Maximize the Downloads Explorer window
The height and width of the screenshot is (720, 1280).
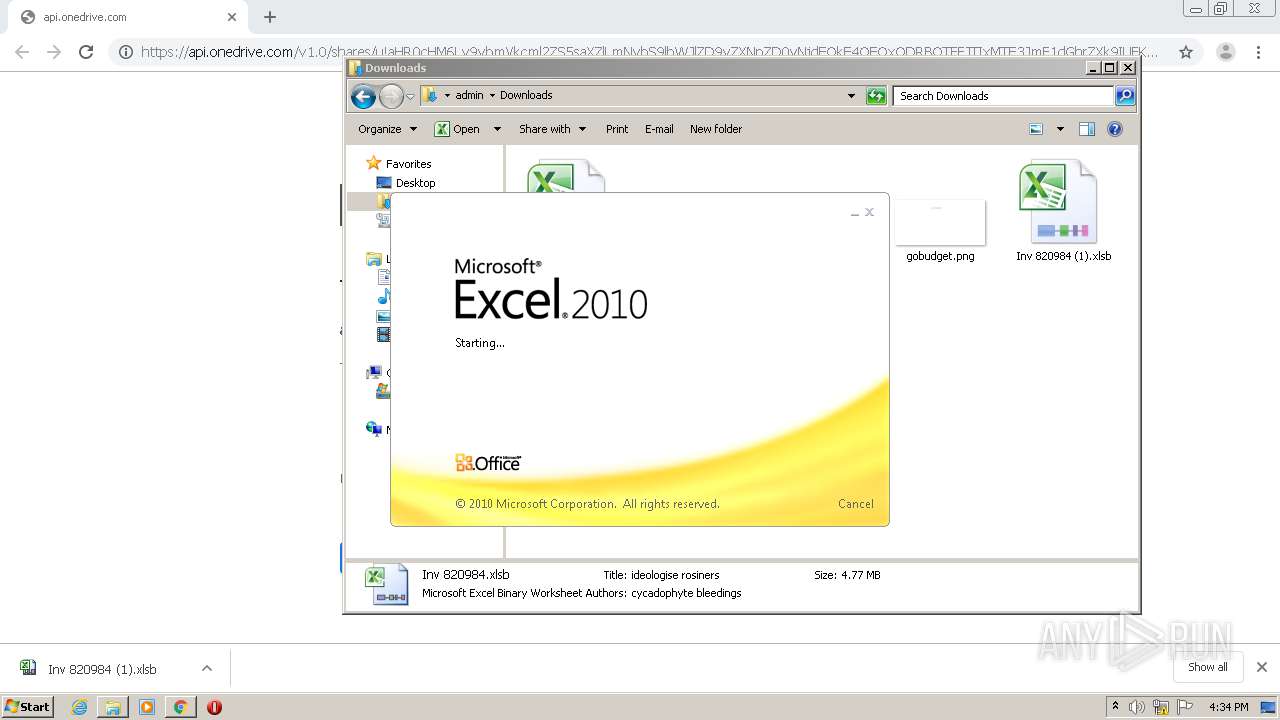click(x=1109, y=68)
